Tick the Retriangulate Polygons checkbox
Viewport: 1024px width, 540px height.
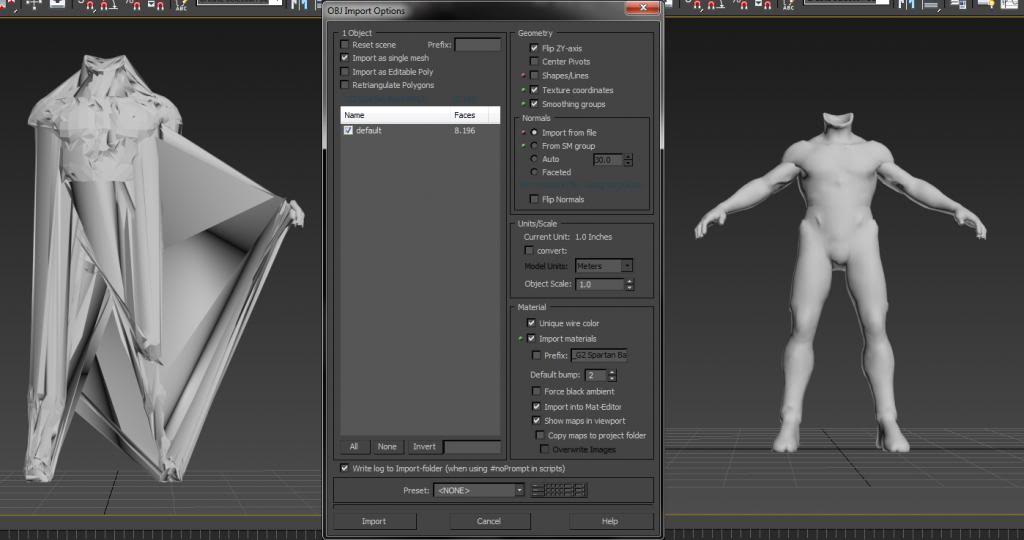[345, 85]
